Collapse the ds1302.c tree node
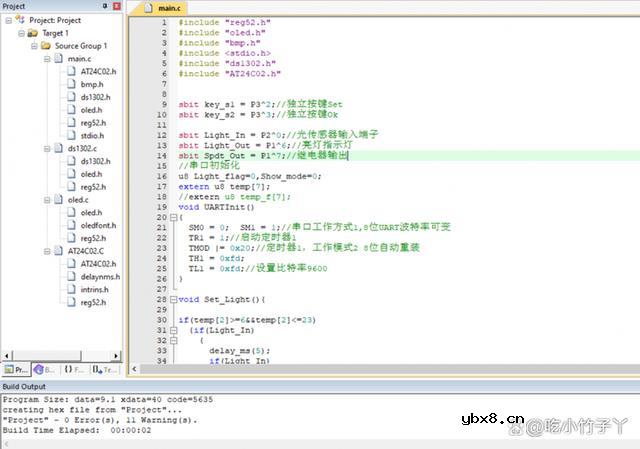Image resolution: width=640 pixels, height=449 pixels. 45,148
